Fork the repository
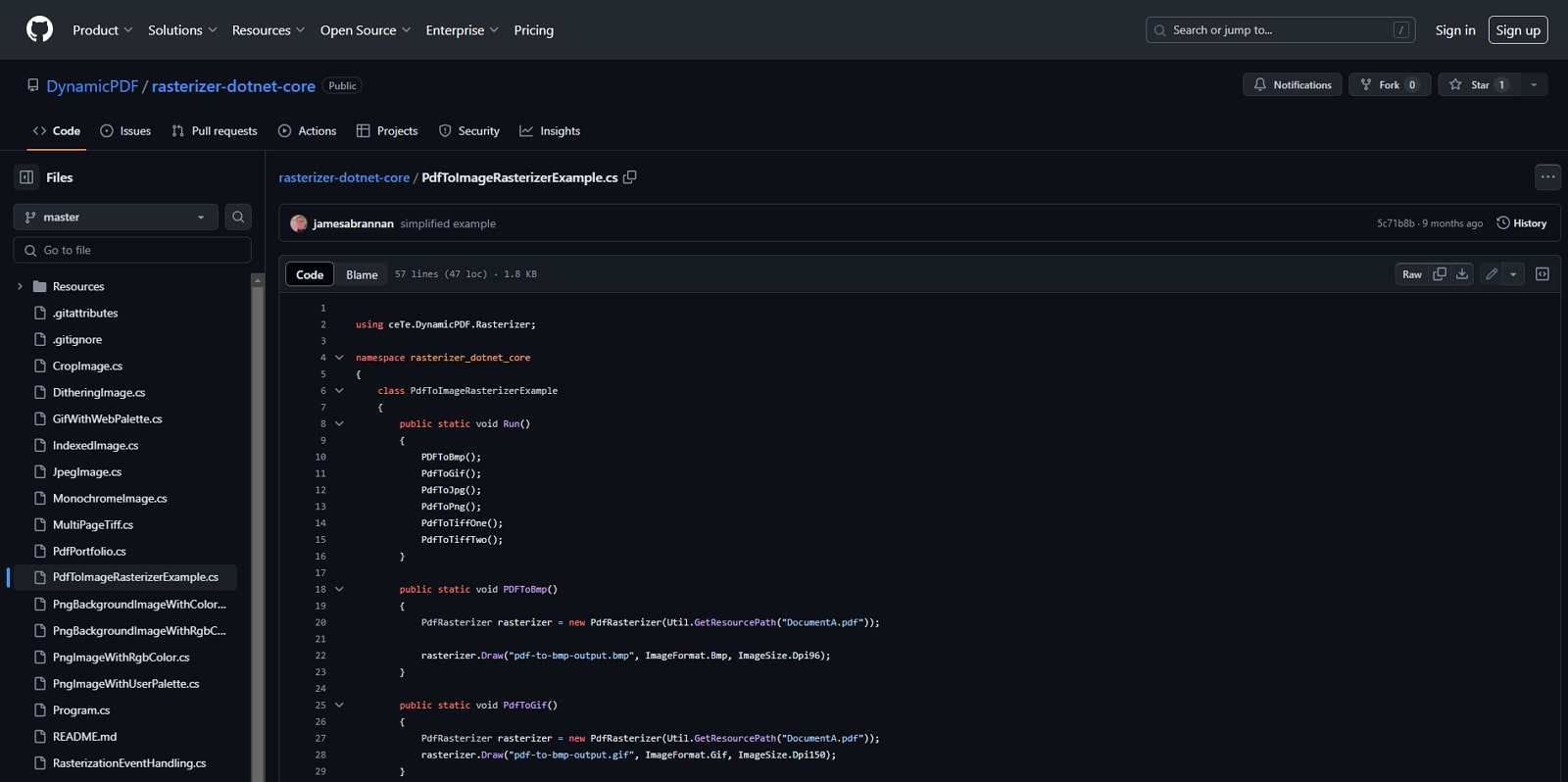This screenshot has width=1568, height=782. click(x=1389, y=85)
